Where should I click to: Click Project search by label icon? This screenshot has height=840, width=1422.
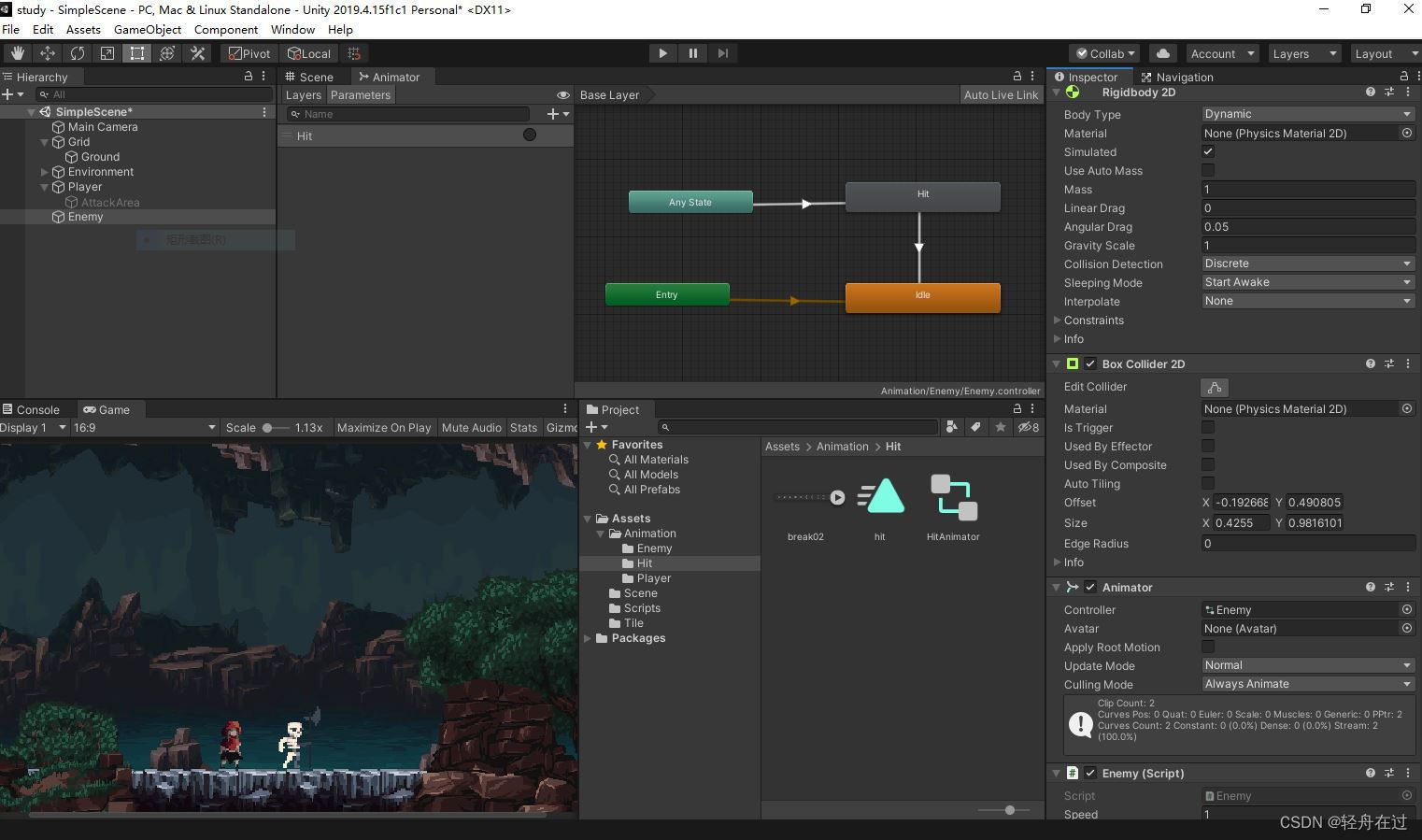975,427
